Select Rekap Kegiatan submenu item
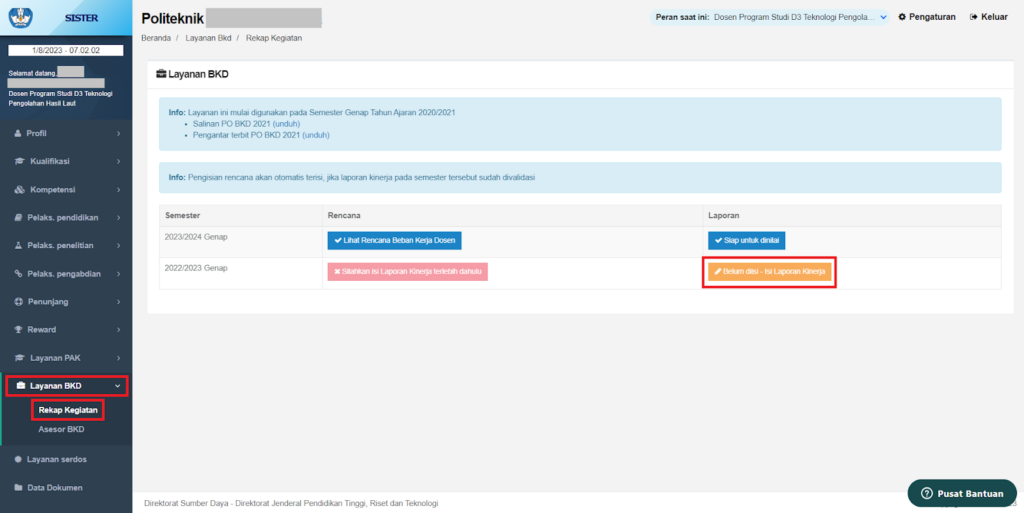 coord(68,410)
